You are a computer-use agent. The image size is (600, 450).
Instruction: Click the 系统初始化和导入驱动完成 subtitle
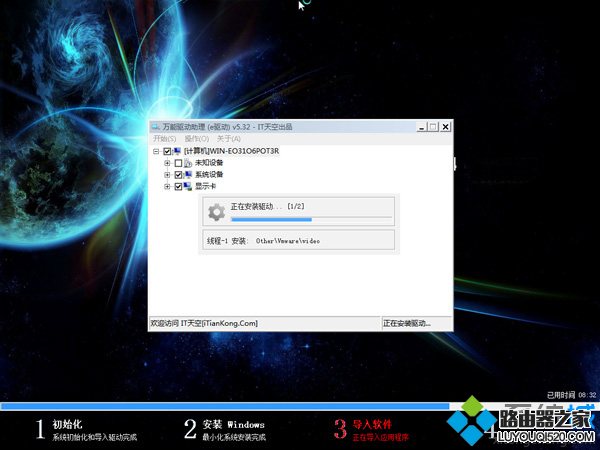coord(95,437)
